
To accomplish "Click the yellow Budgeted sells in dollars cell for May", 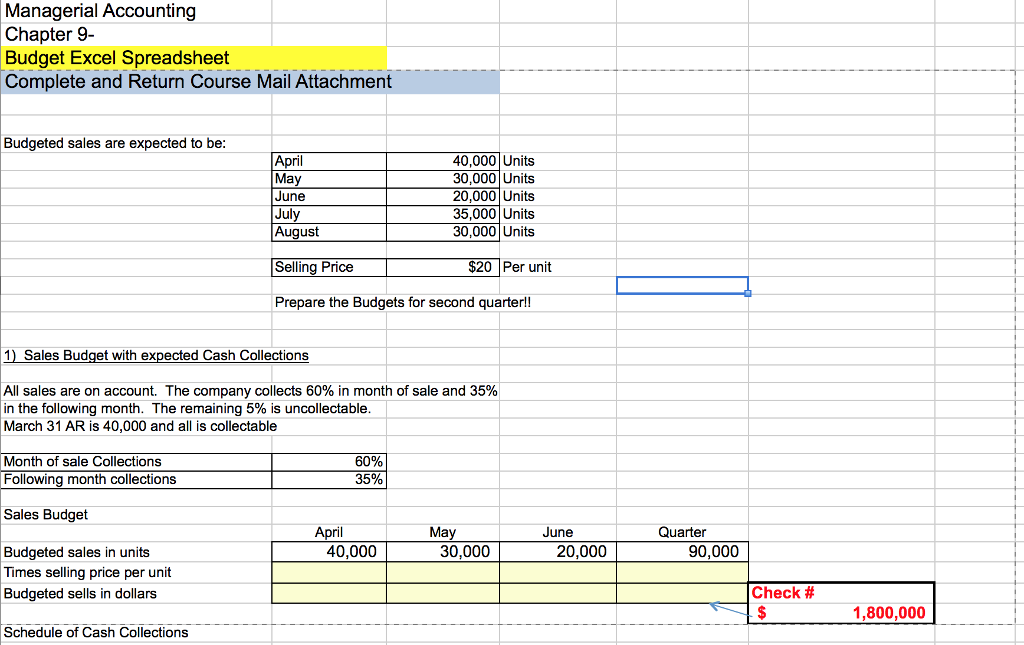I will click(x=443, y=592).
